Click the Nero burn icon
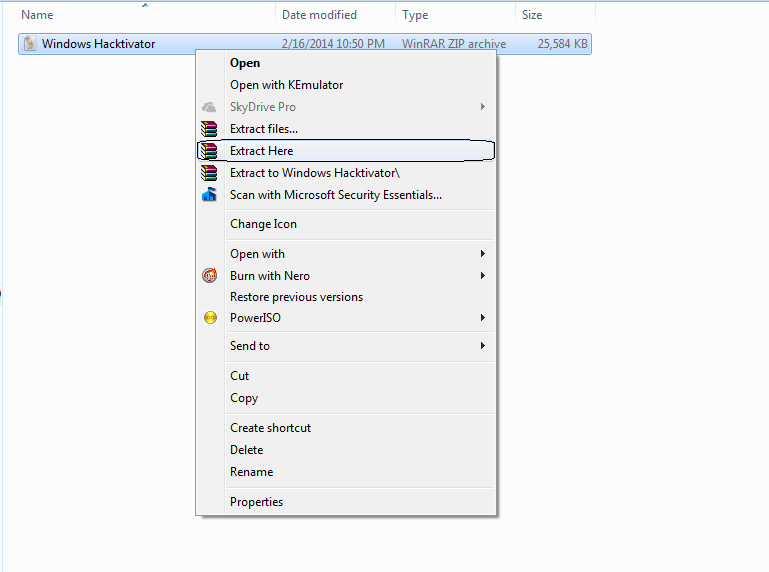The image size is (769, 572). [x=209, y=275]
